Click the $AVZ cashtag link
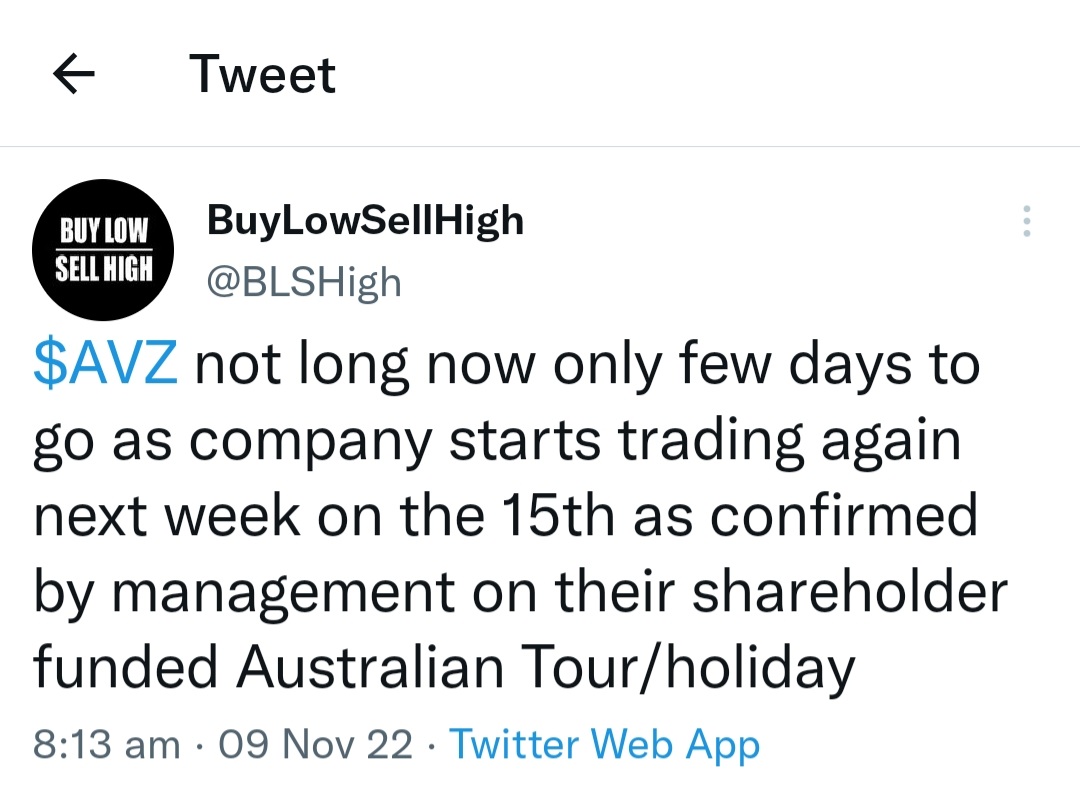Viewport: 1080px width, 790px height. coord(105,365)
